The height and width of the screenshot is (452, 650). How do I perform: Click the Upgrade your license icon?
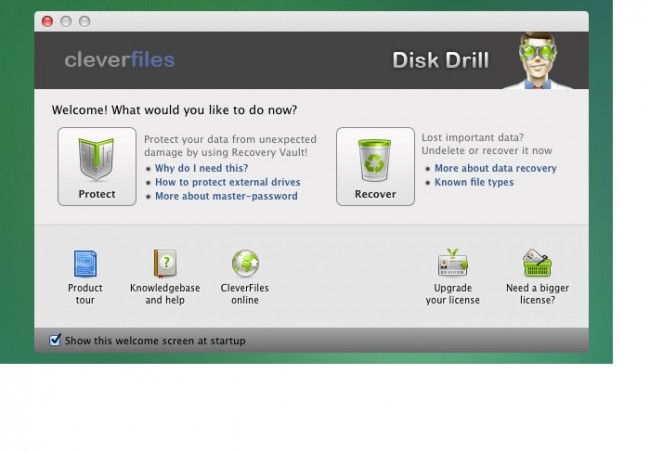pos(452,262)
